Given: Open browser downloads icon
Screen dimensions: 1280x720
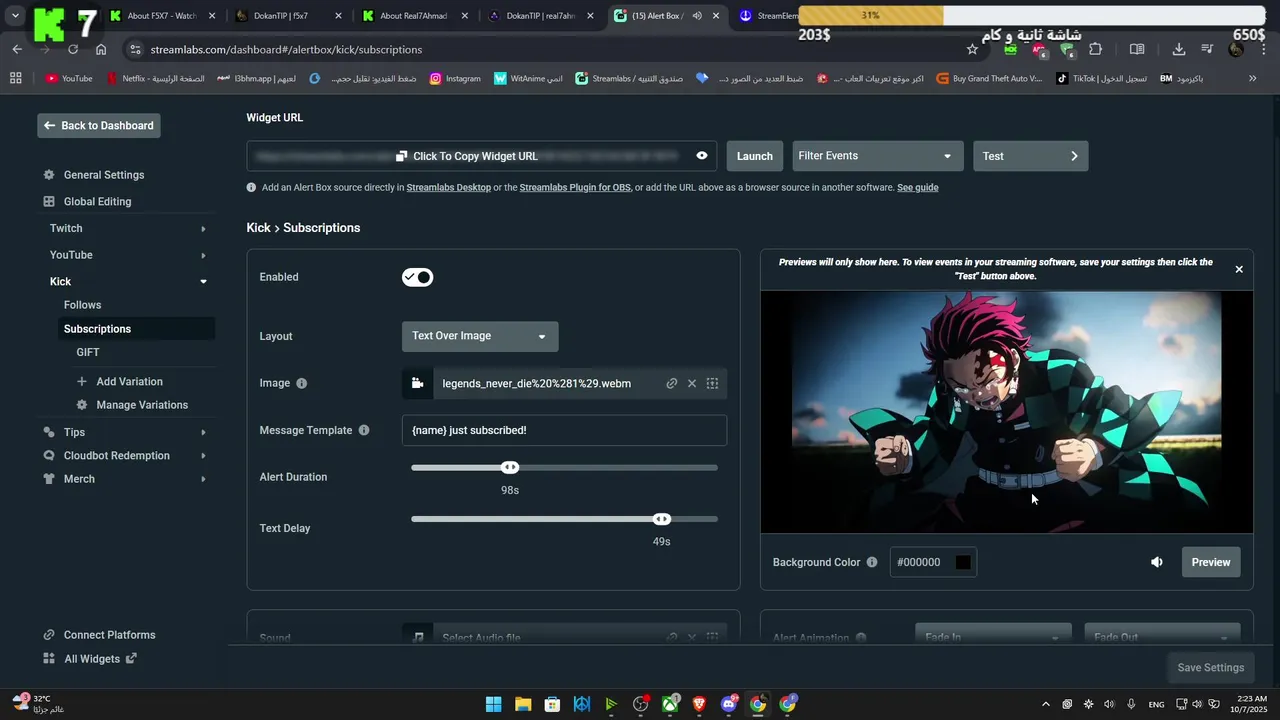Looking at the screenshot, I should point(1179,49).
